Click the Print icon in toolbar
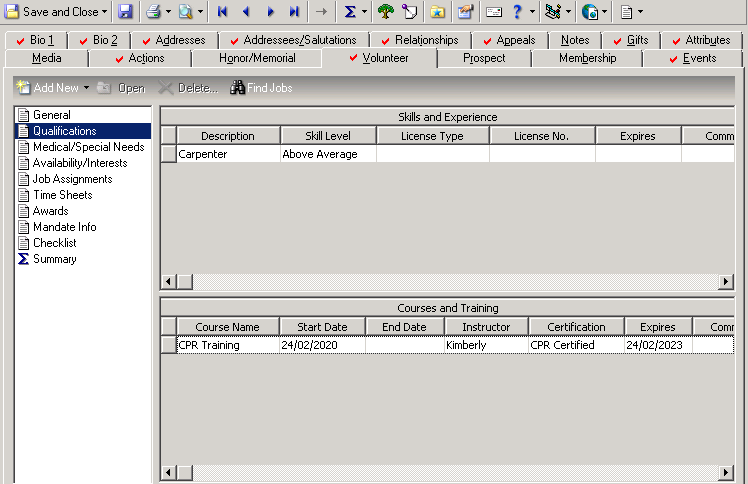This screenshot has width=748, height=484. click(x=153, y=11)
